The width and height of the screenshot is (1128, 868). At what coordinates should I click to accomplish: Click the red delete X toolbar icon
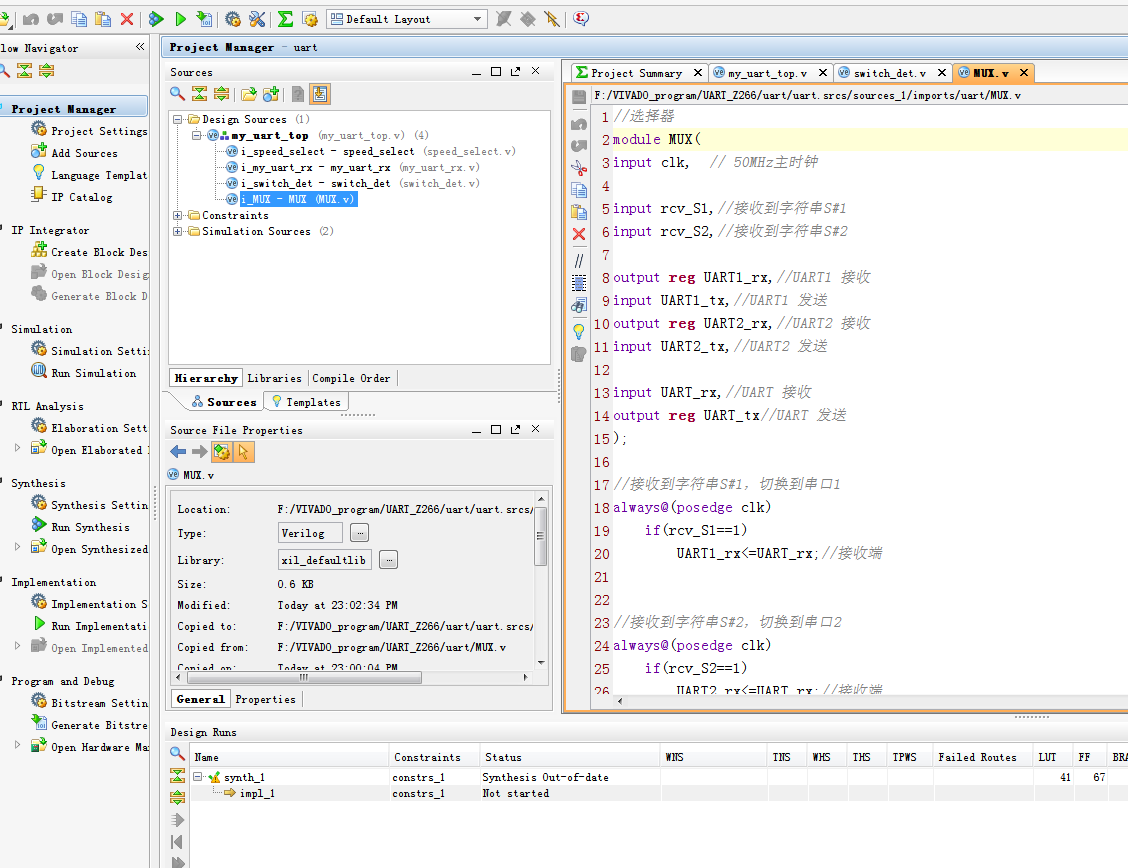(x=127, y=19)
